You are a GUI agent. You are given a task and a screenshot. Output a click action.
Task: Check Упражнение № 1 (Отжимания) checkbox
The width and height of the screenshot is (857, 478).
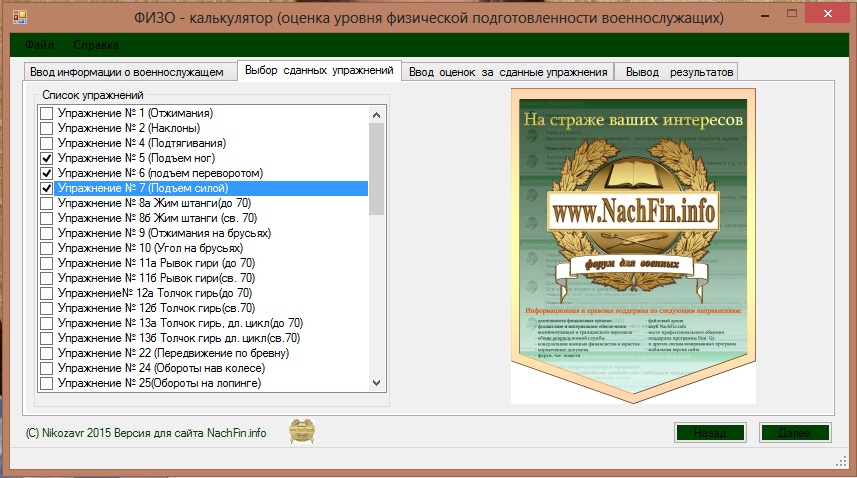tap(46, 113)
